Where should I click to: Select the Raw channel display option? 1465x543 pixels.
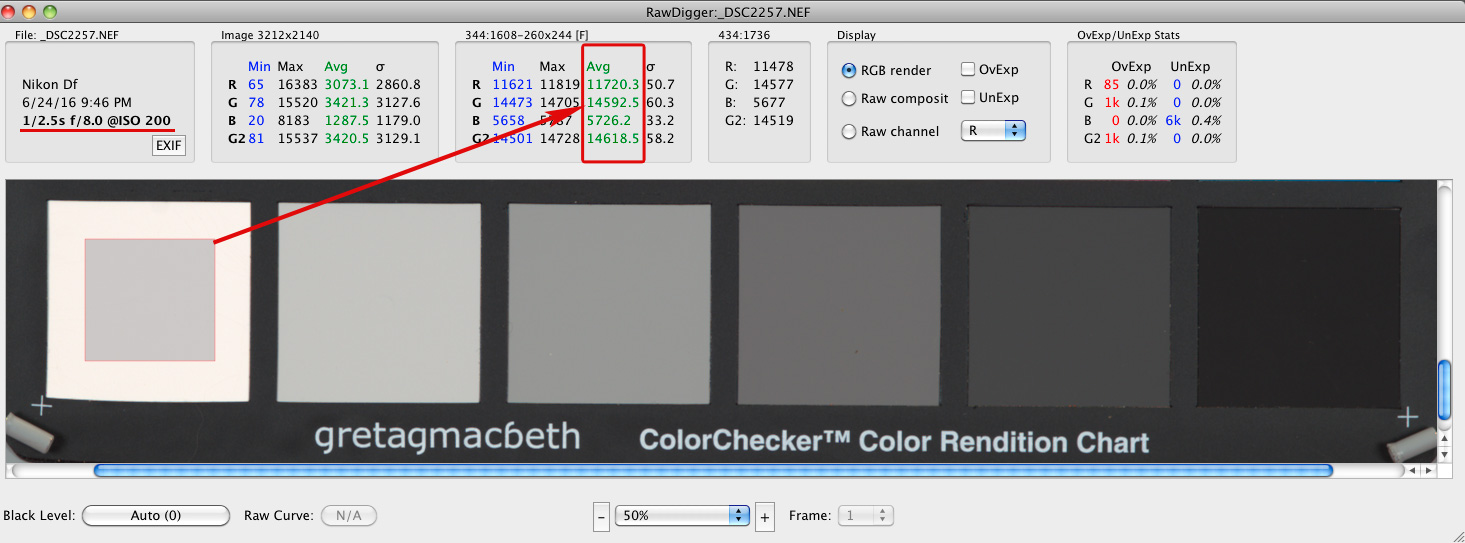coord(850,131)
